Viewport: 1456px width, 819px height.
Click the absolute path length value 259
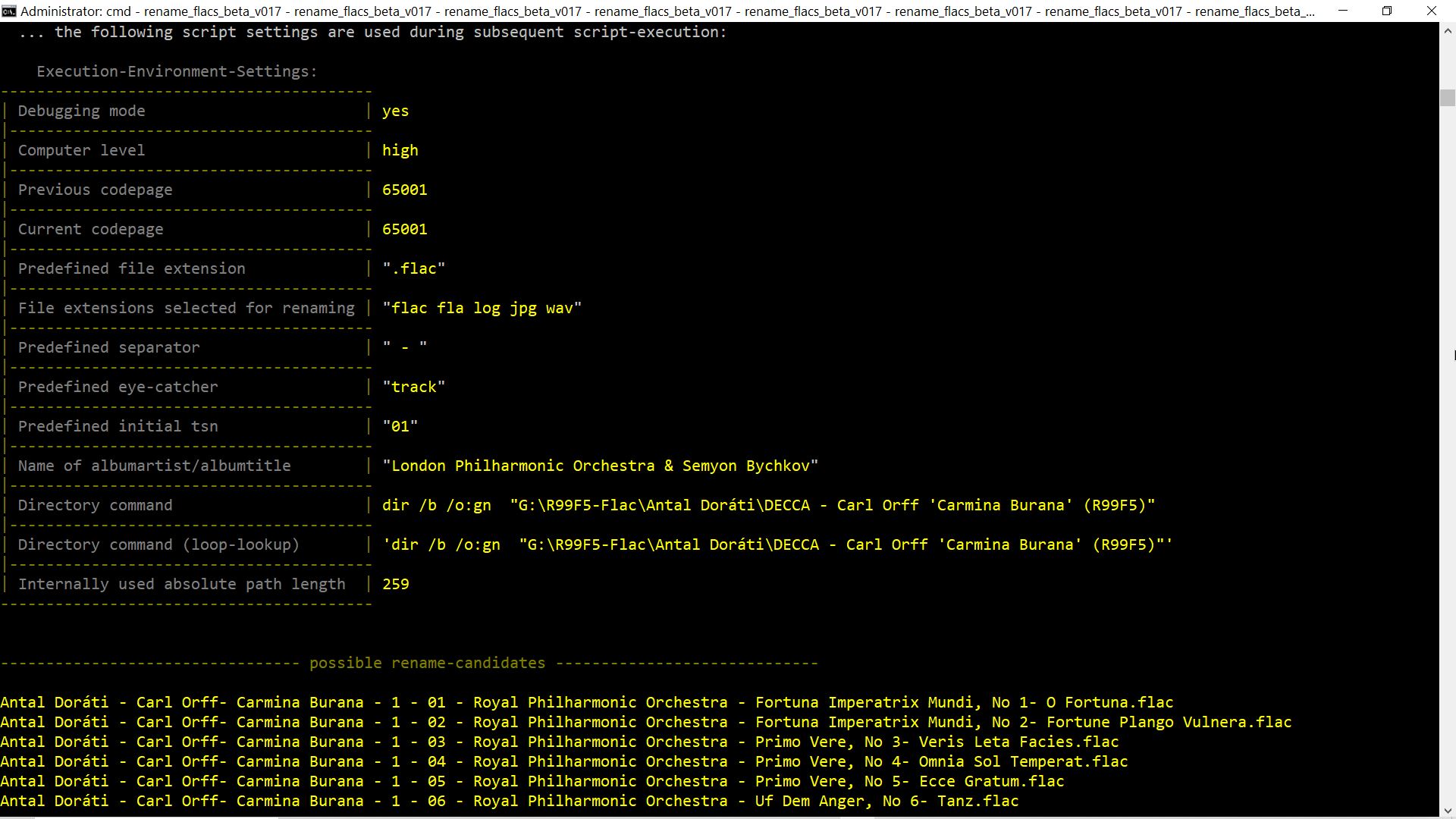(x=395, y=585)
